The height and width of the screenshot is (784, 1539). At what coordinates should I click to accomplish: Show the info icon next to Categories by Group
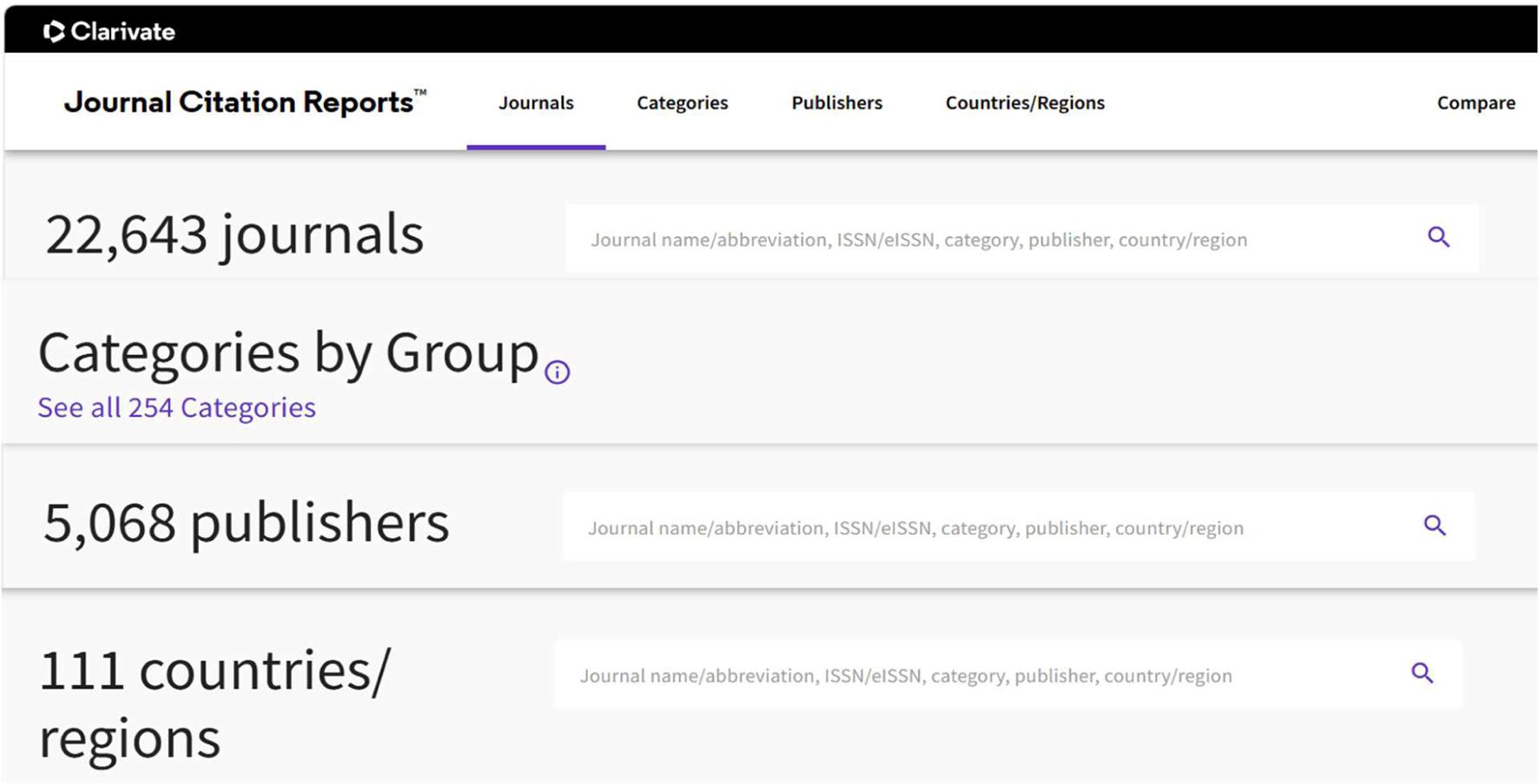pos(557,372)
